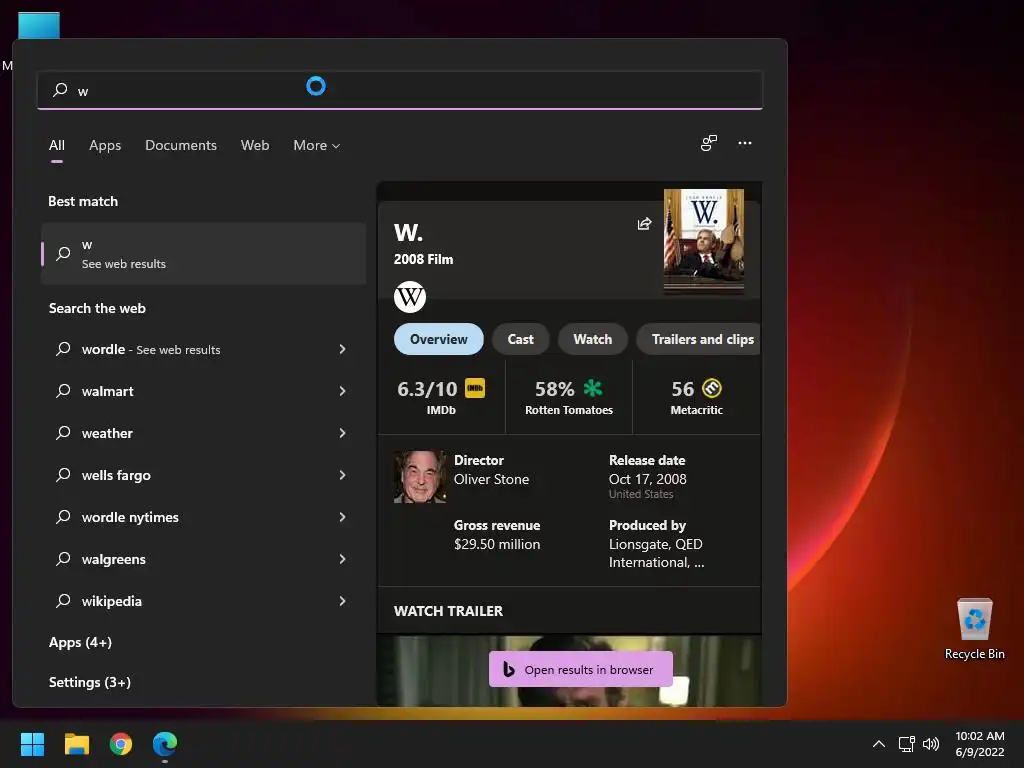The width and height of the screenshot is (1024, 768).
Task: Click the Oct 17, 2008 release date
Action: tap(648, 479)
